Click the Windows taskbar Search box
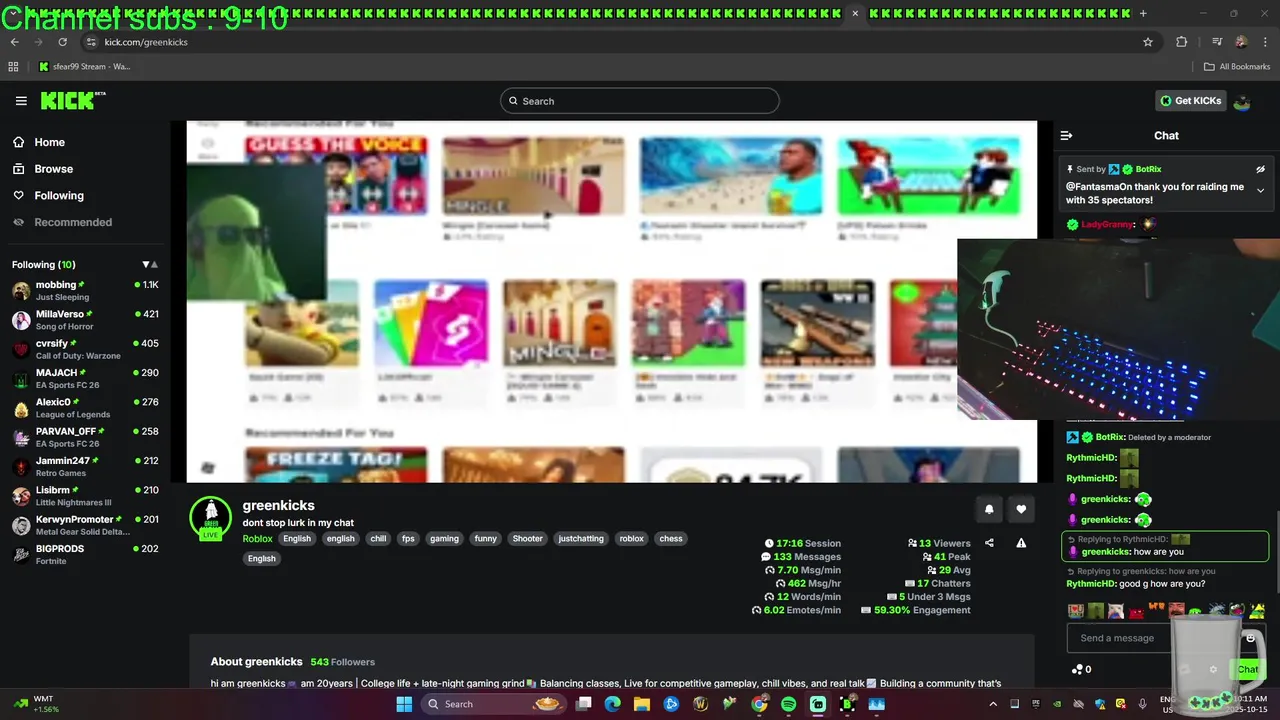1280x720 pixels. tap(494, 704)
